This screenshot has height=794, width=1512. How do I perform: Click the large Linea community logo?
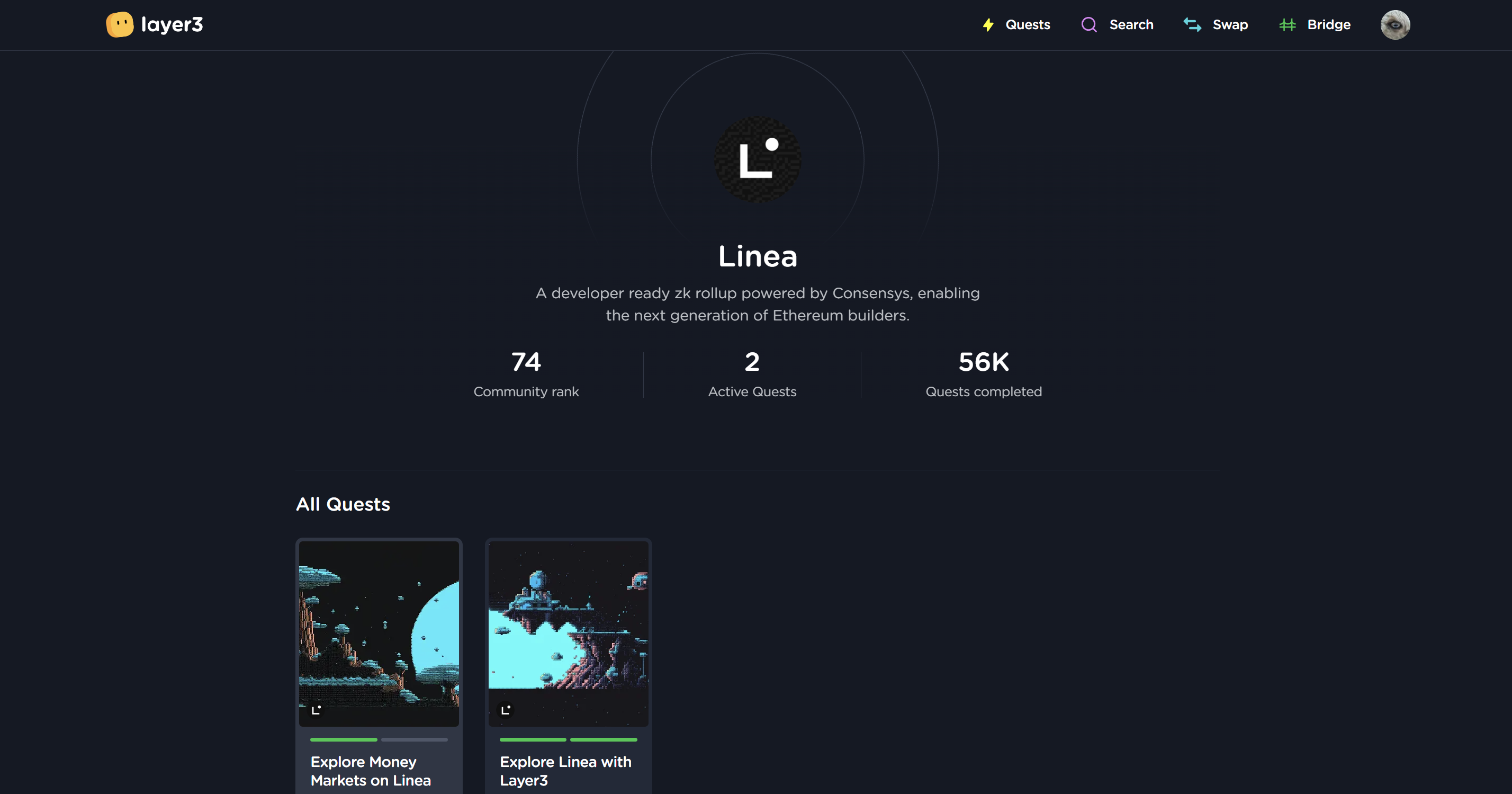pyautogui.click(x=757, y=159)
